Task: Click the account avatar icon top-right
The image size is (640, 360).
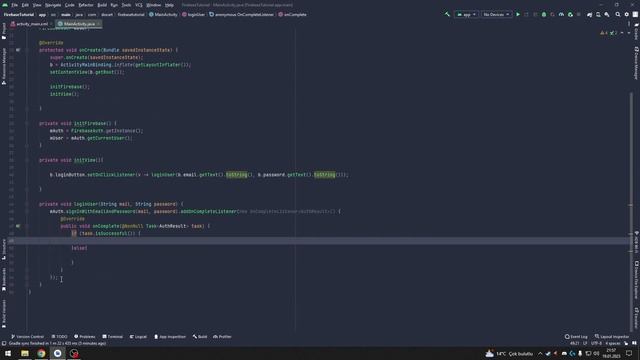Action: click(x=635, y=14)
